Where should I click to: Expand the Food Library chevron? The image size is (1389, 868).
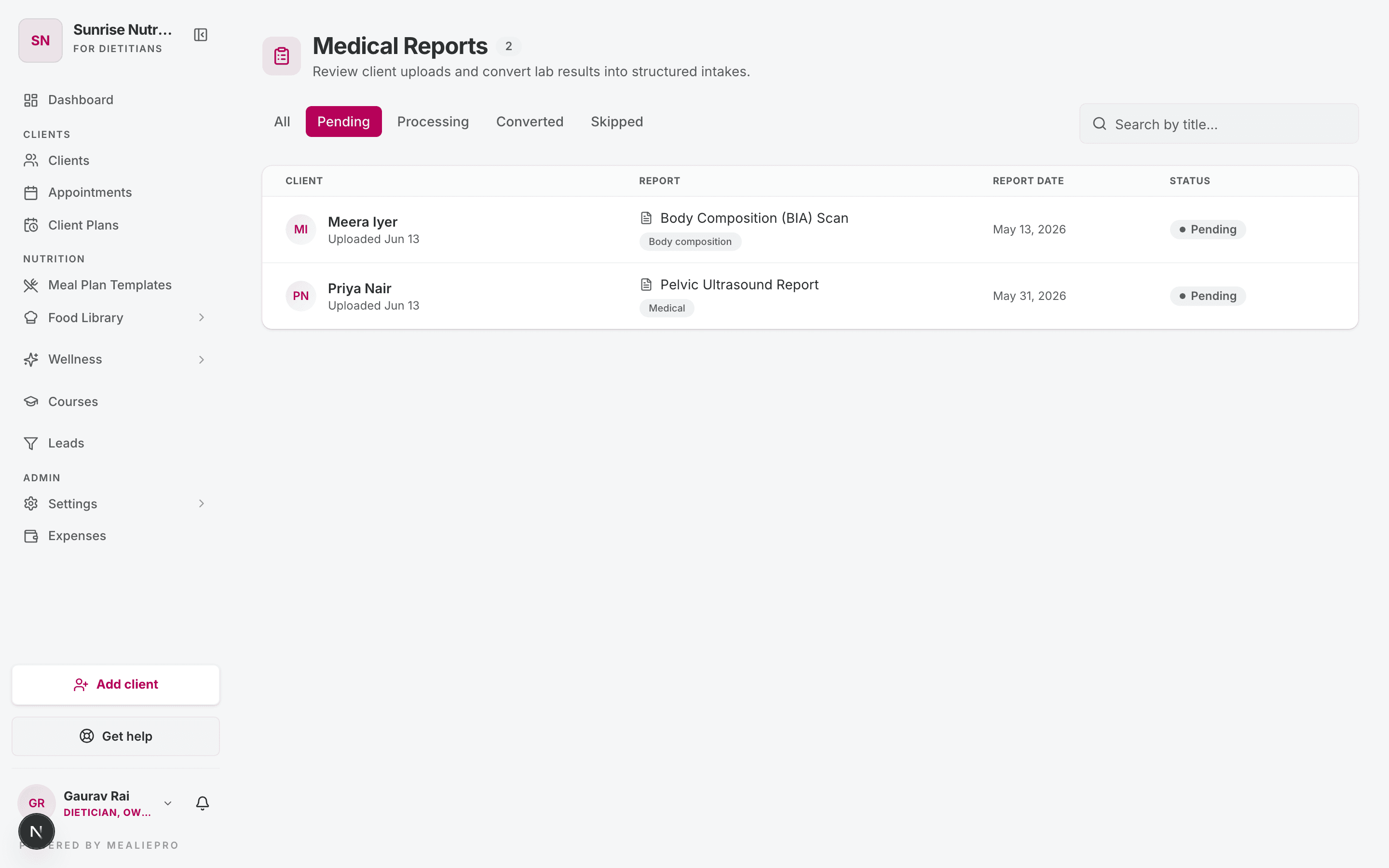pos(202,317)
